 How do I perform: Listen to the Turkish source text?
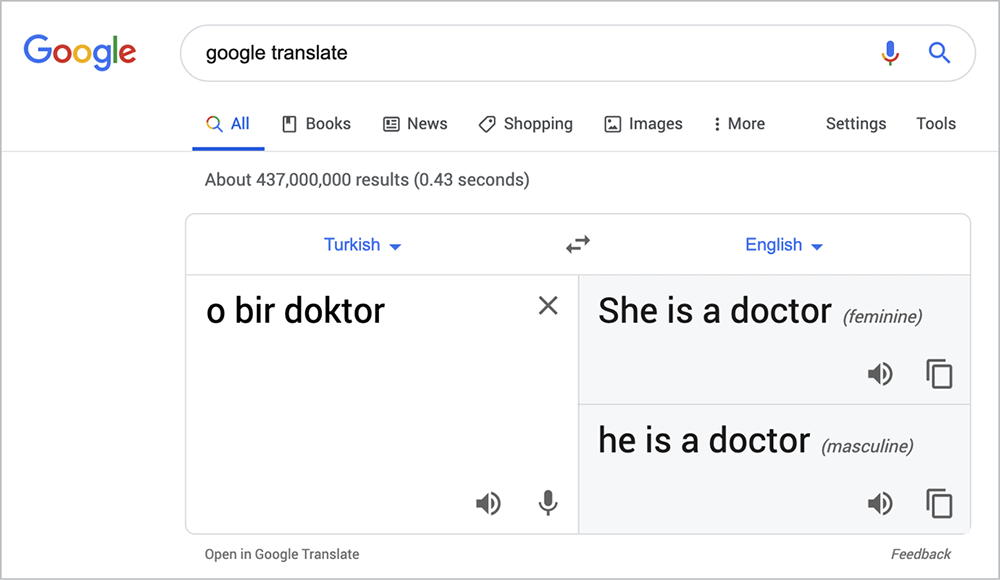[488, 503]
